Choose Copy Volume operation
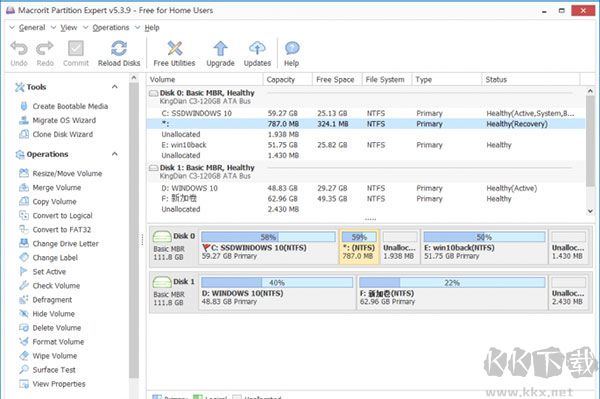 pyautogui.click(x=48, y=202)
